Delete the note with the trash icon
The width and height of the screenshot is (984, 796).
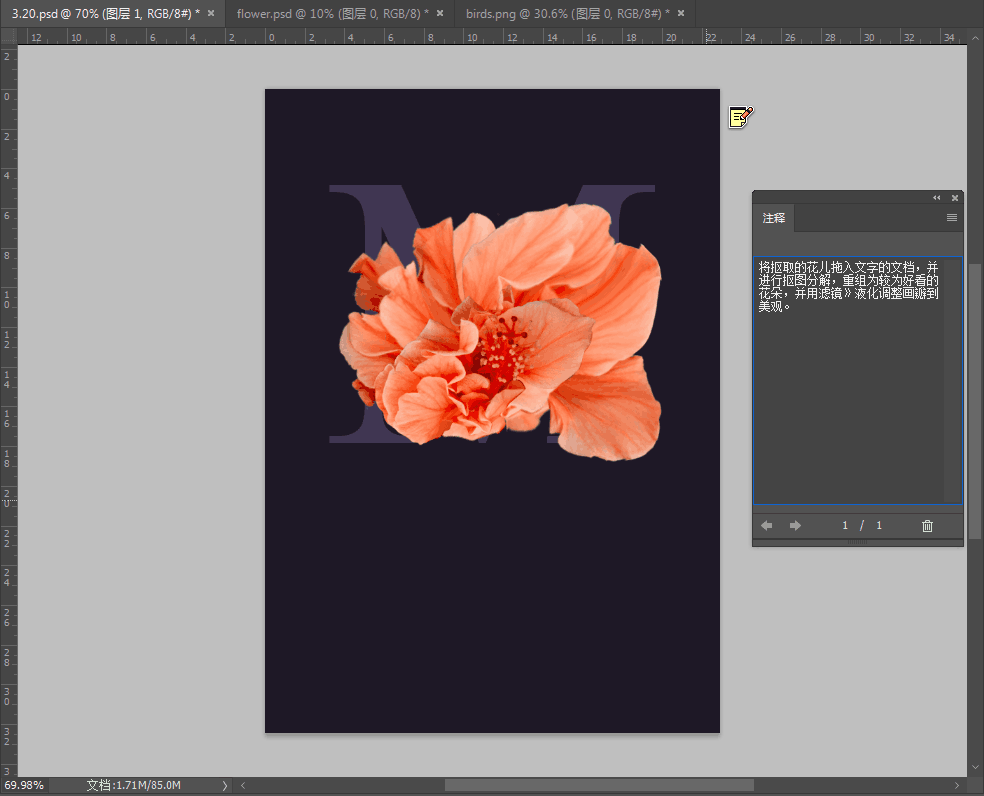(x=927, y=526)
